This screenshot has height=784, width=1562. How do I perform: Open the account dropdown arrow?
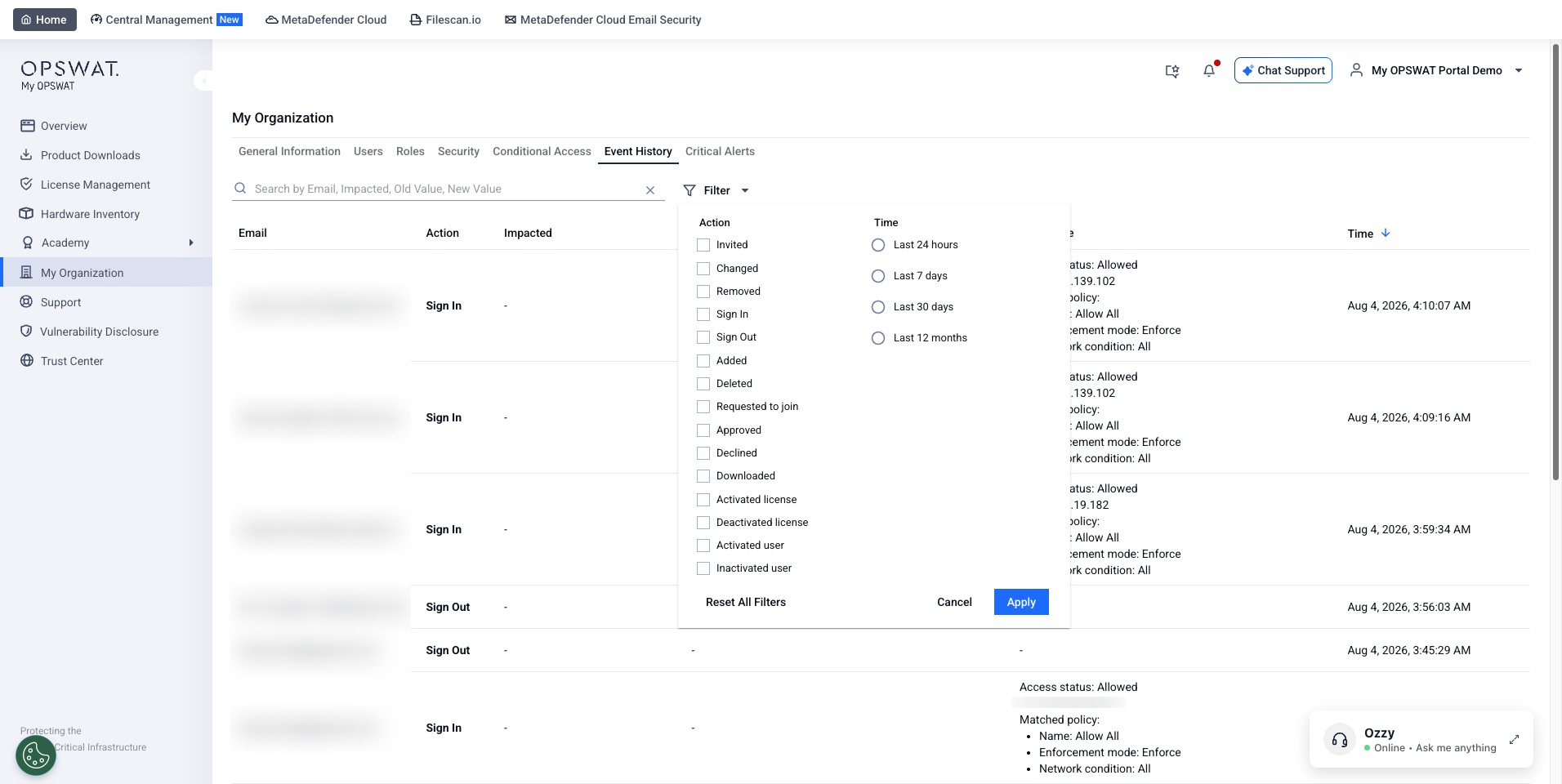[x=1519, y=70]
